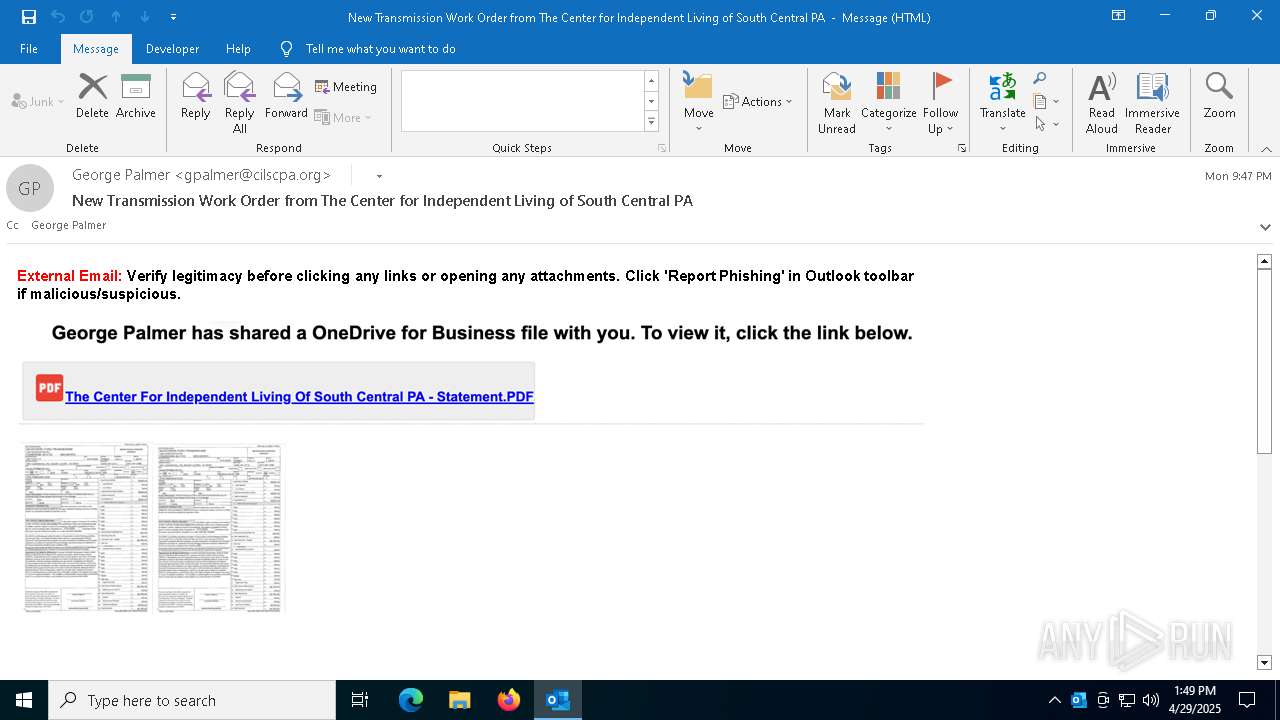Open the Junk dropdown
Screen dimensions: 1280x720
[38, 101]
